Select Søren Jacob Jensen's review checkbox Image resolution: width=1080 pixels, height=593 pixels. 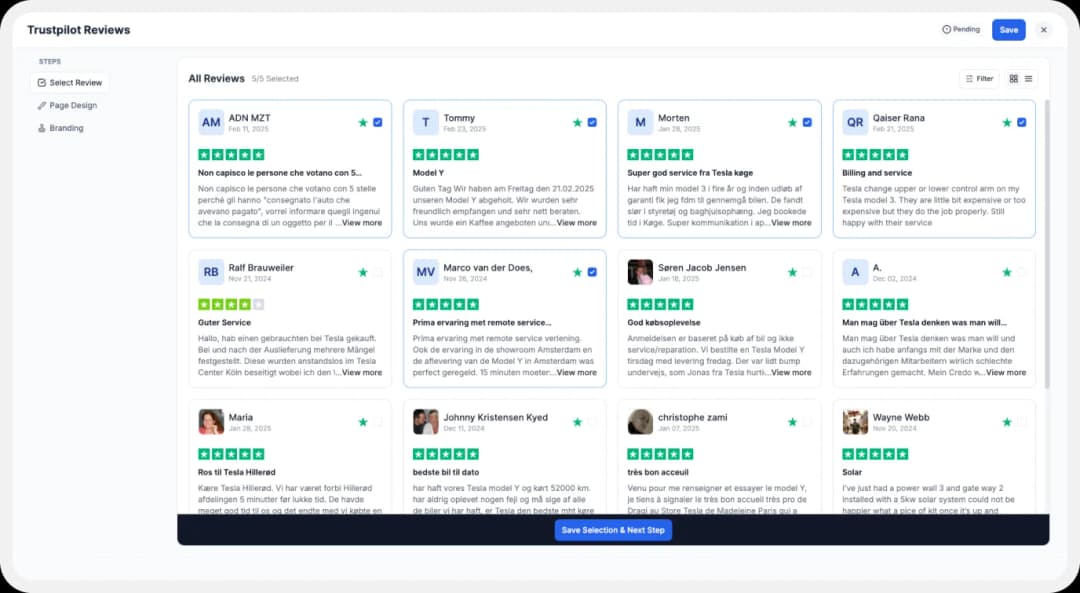pos(807,272)
